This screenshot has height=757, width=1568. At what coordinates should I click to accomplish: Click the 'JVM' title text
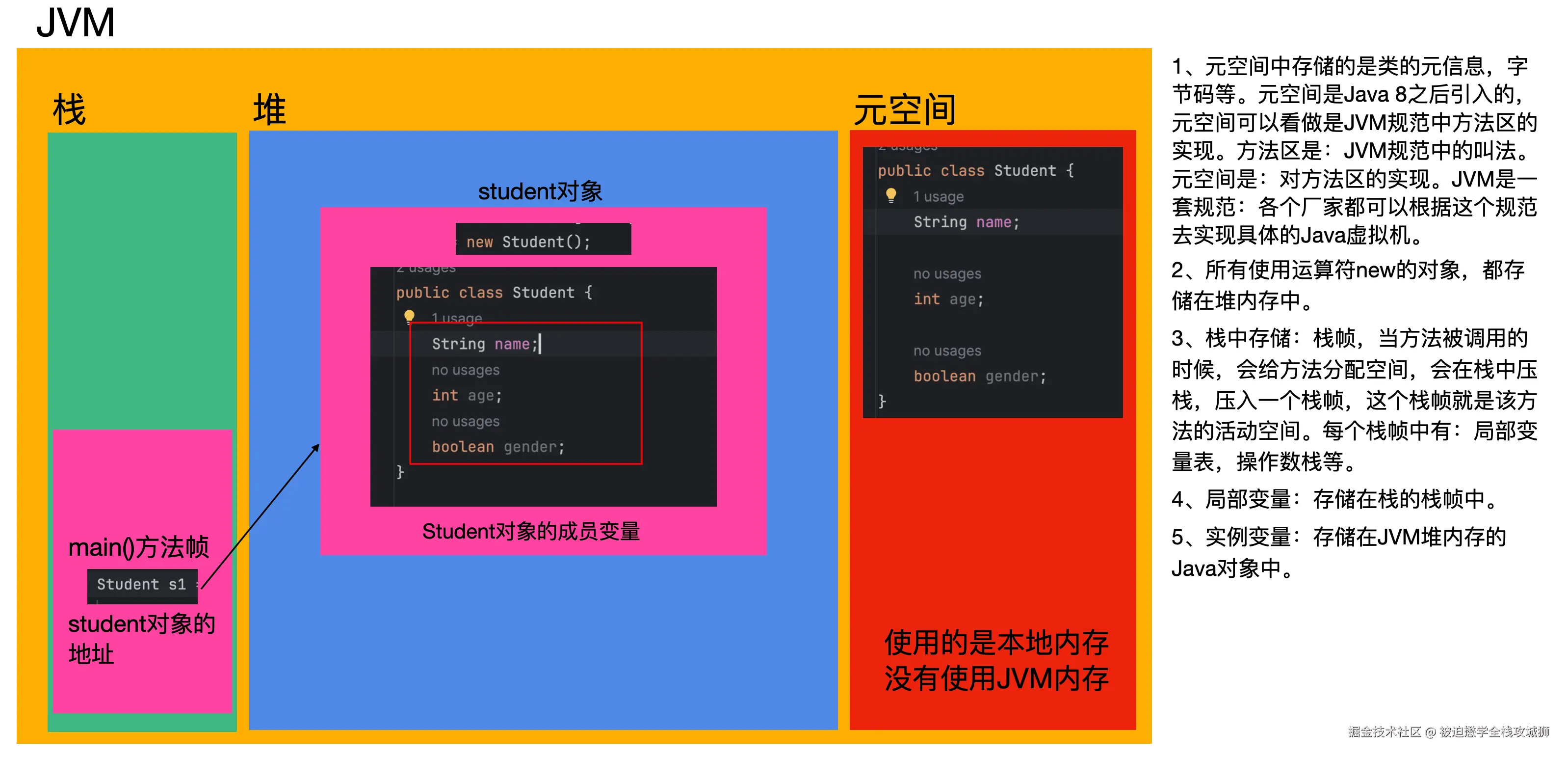tap(76, 23)
